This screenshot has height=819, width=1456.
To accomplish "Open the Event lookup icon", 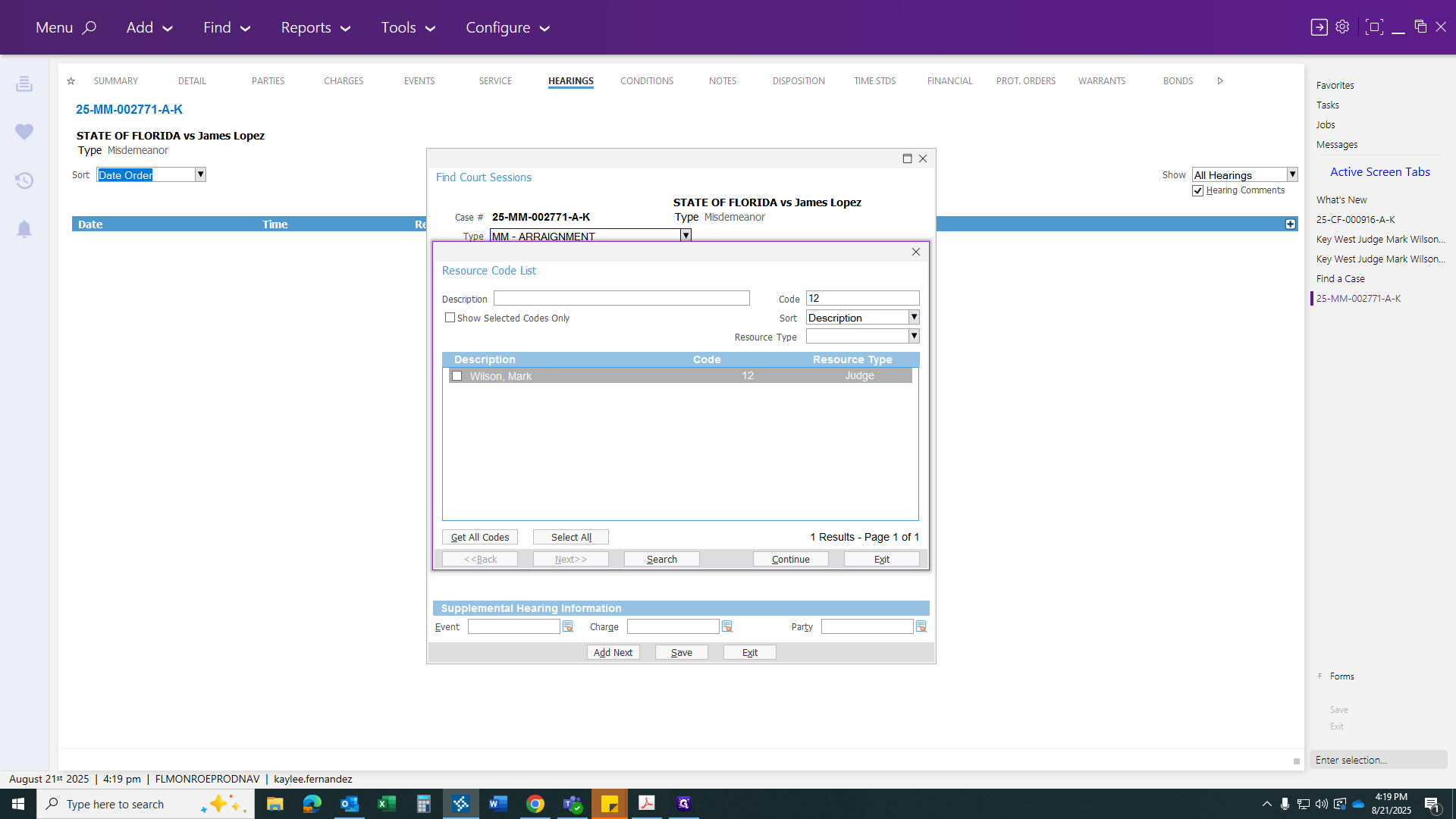I will point(568,626).
